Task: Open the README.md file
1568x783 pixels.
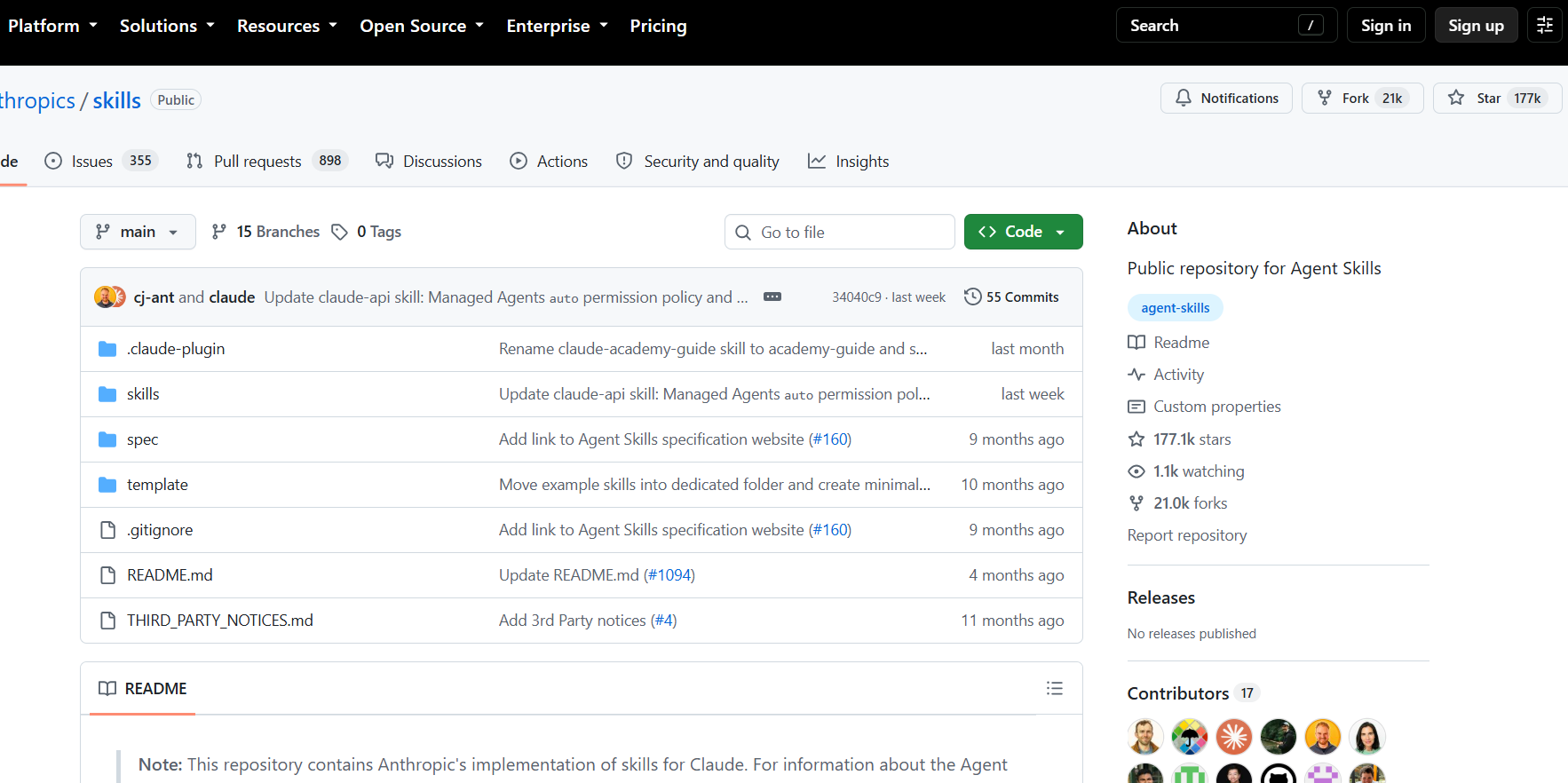Action: [170, 575]
